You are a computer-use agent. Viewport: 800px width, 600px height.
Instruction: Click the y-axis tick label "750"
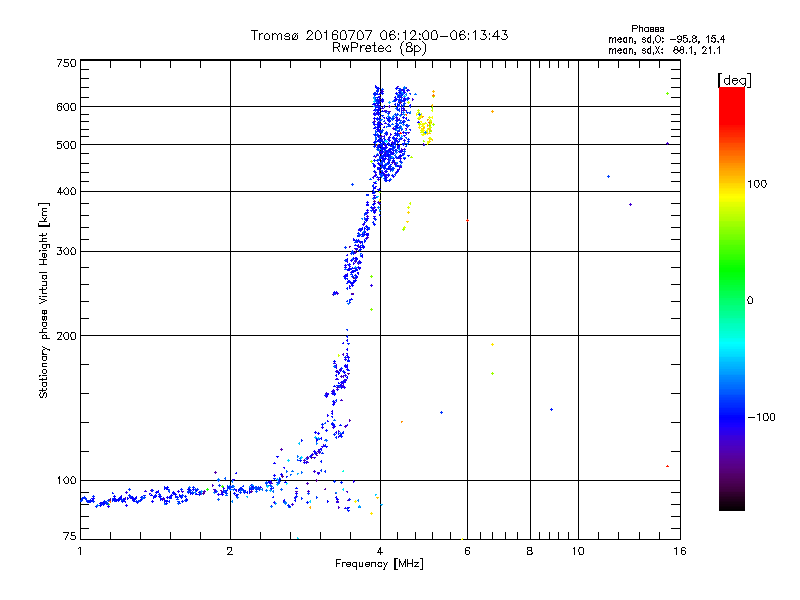click(66, 63)
